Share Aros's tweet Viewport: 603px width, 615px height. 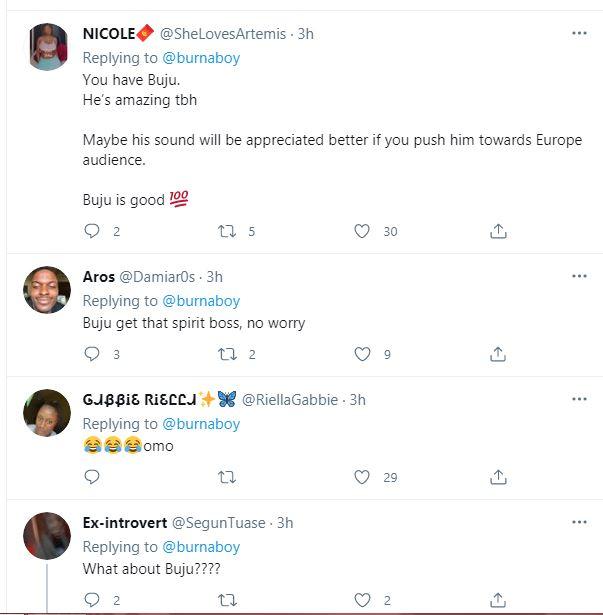tap(497, 354)
